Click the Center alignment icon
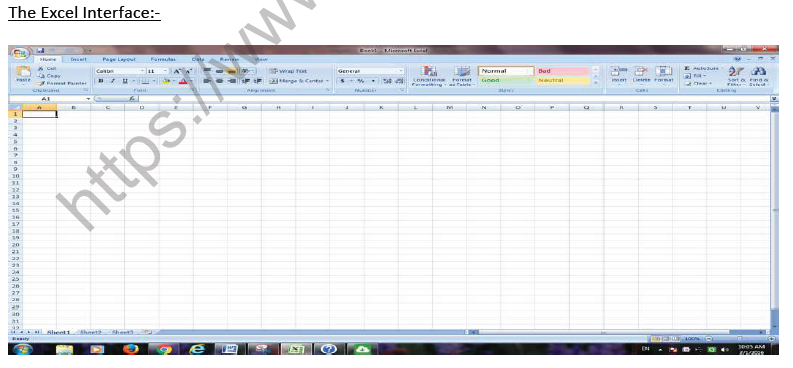This screenshot has height=368, width=793. 219,81
